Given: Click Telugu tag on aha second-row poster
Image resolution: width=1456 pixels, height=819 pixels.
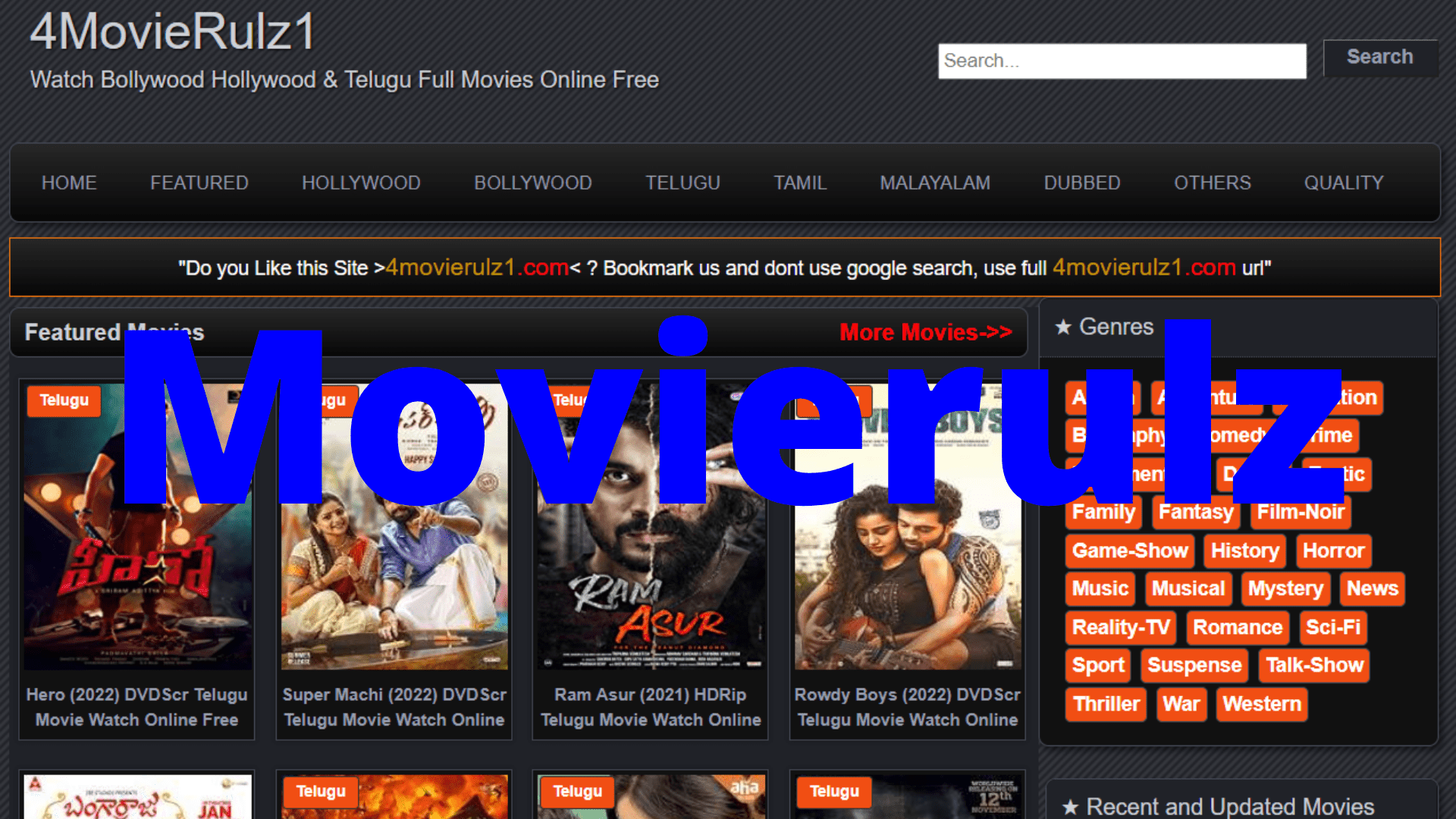Looking at the screenshot, I should [x=578, y=792].
